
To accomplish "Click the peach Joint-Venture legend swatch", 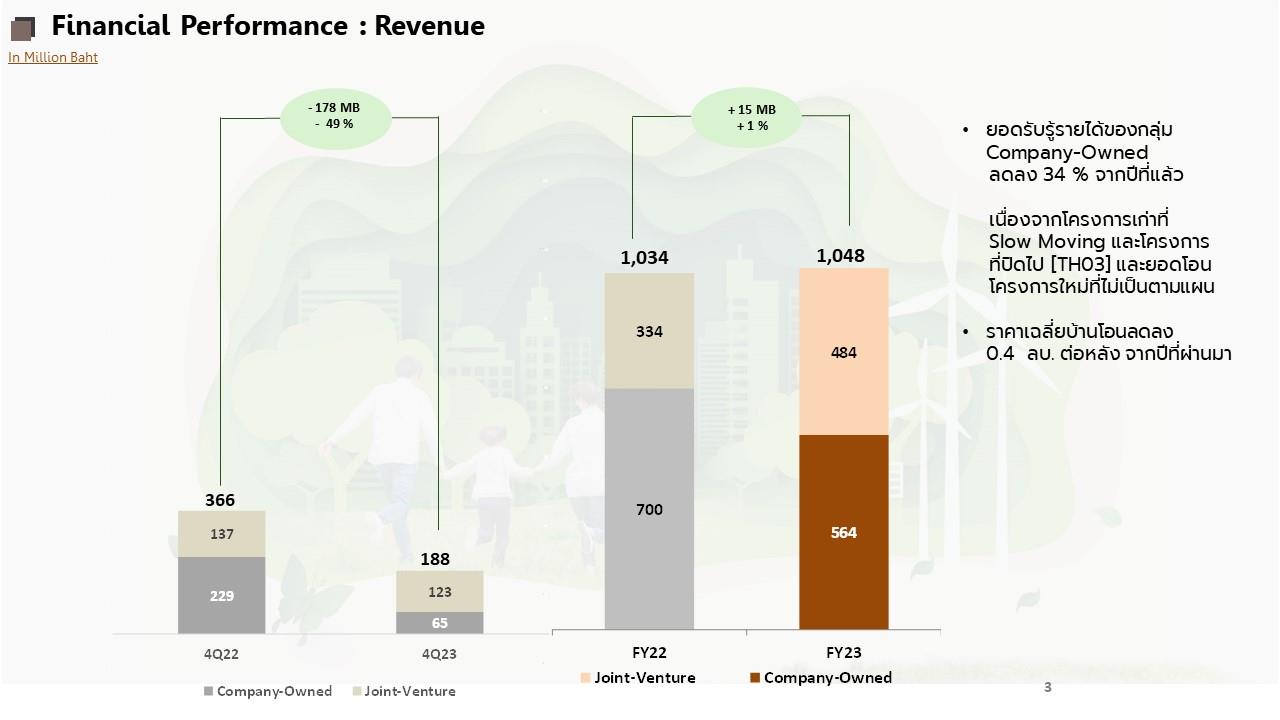I will [x=585, y=679].
